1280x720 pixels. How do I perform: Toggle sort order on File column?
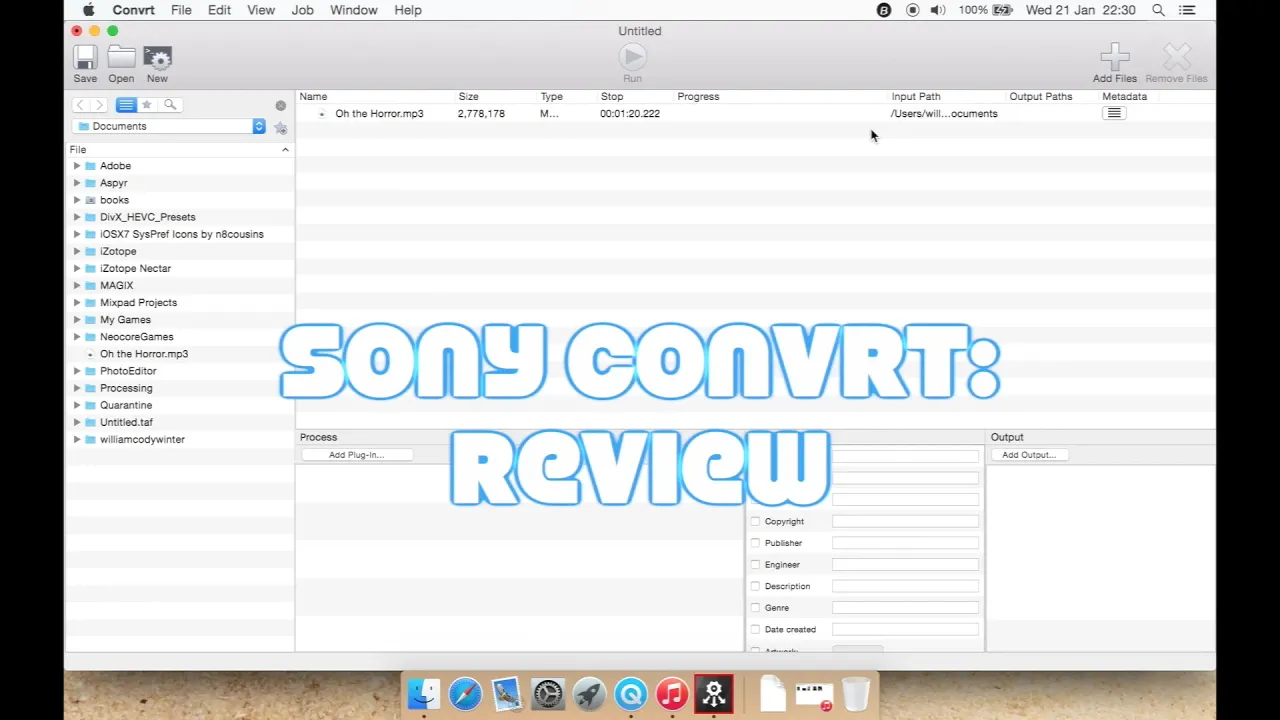tap(285, 150)
